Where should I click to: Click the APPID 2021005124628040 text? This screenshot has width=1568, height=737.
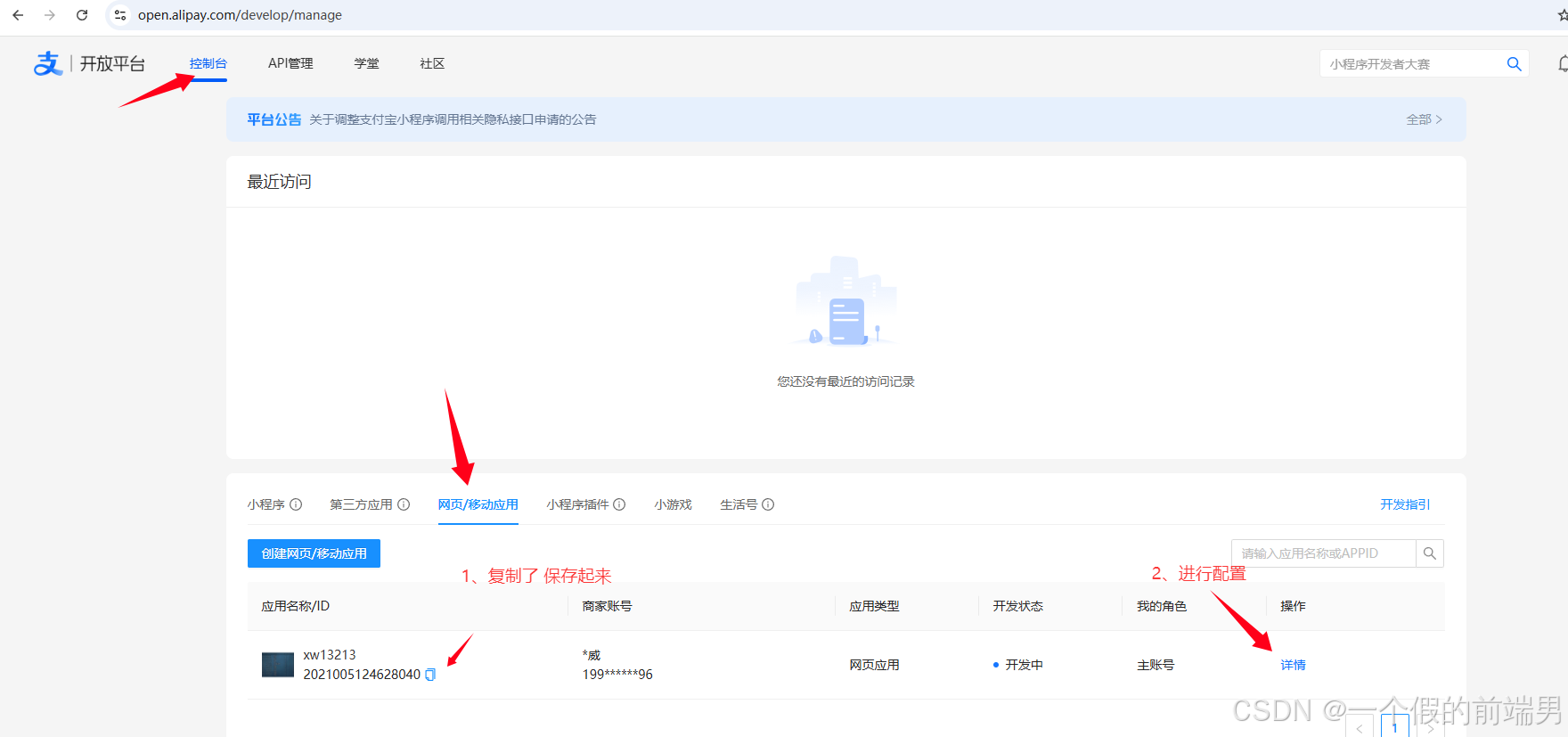coord(362,675)
